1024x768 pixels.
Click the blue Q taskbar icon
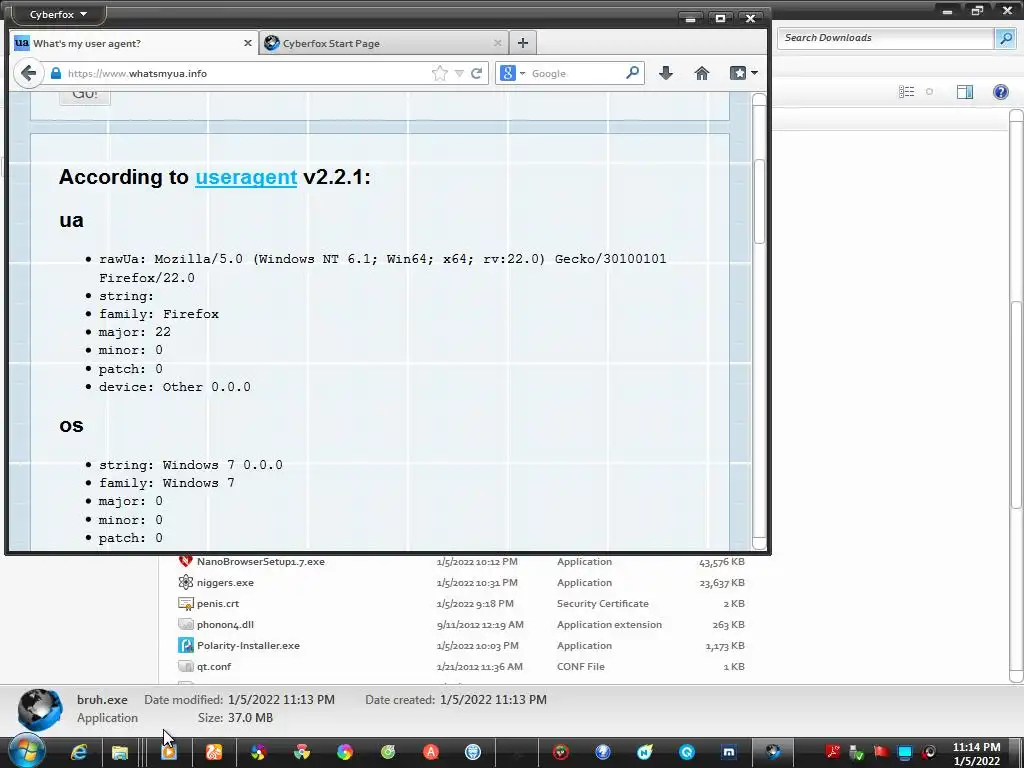(x=687, y=752)
